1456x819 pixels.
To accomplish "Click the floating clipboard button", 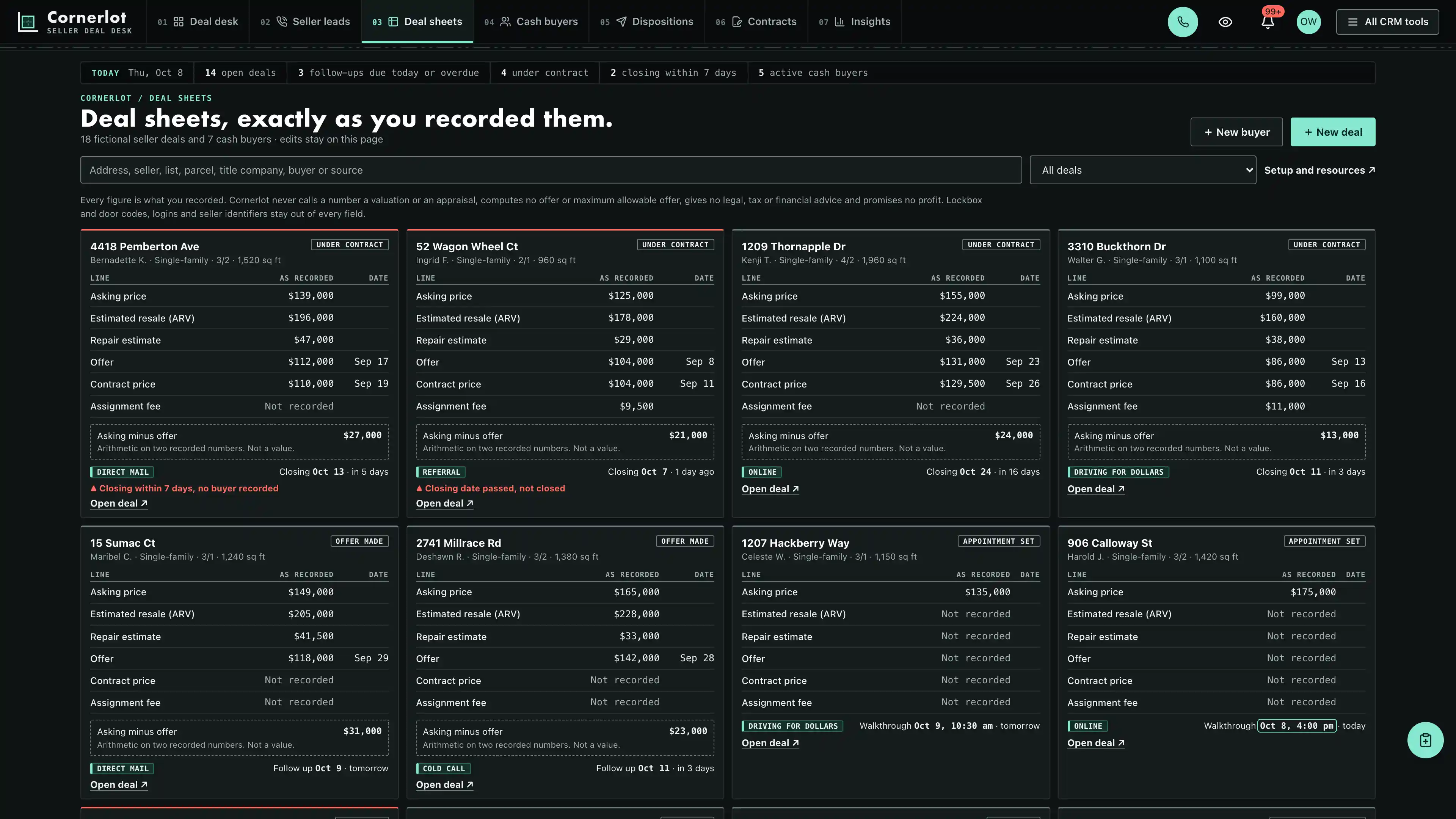I will (x=1425, y=740).
